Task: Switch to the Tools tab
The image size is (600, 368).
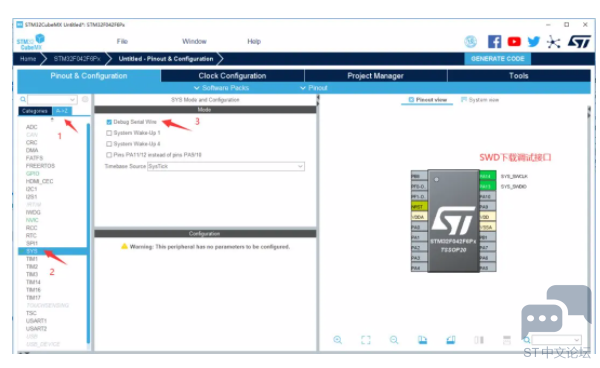Action: click(518, 76)
